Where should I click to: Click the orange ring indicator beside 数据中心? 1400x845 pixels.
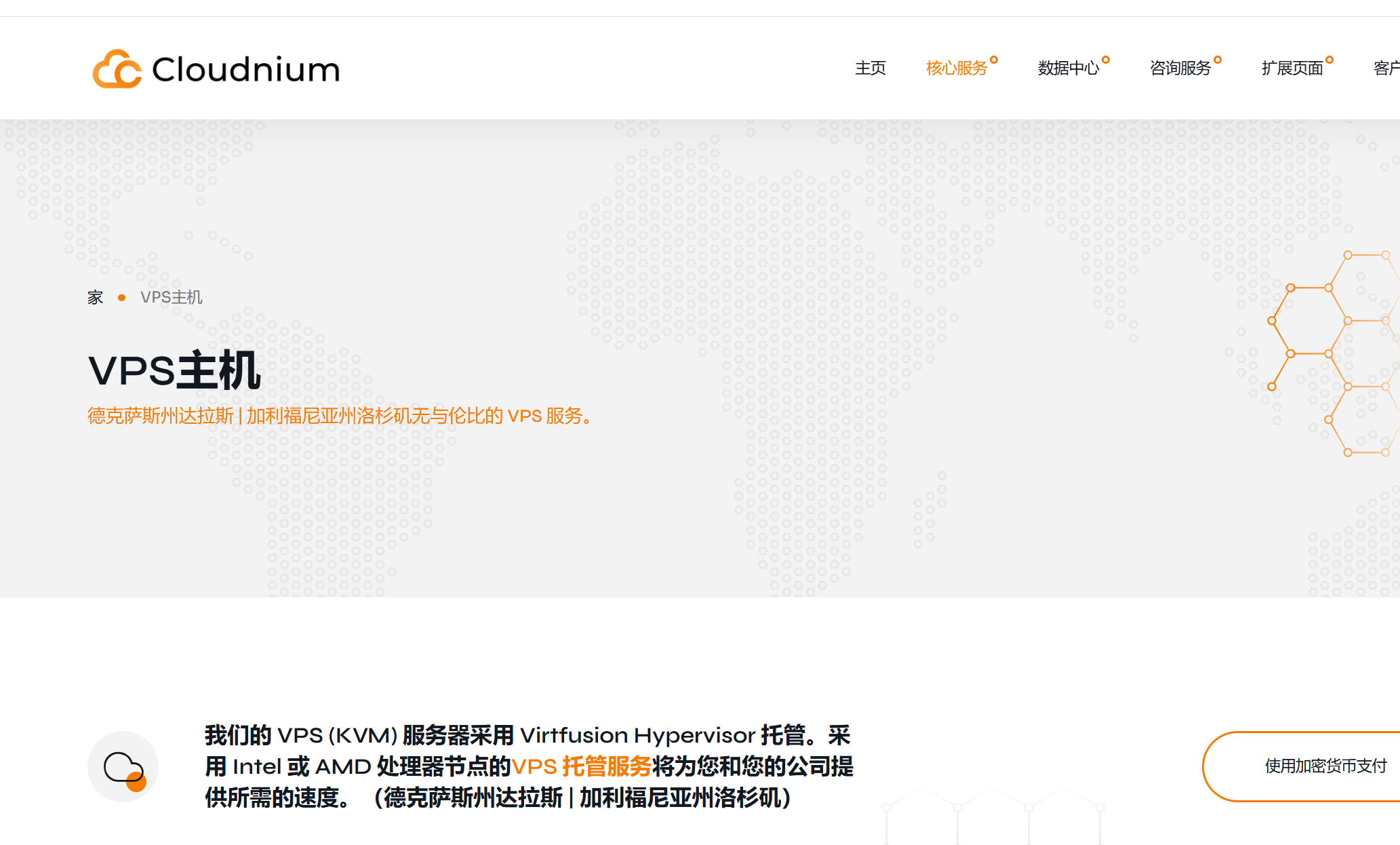pyautogui.click(x=1106, y=60)
